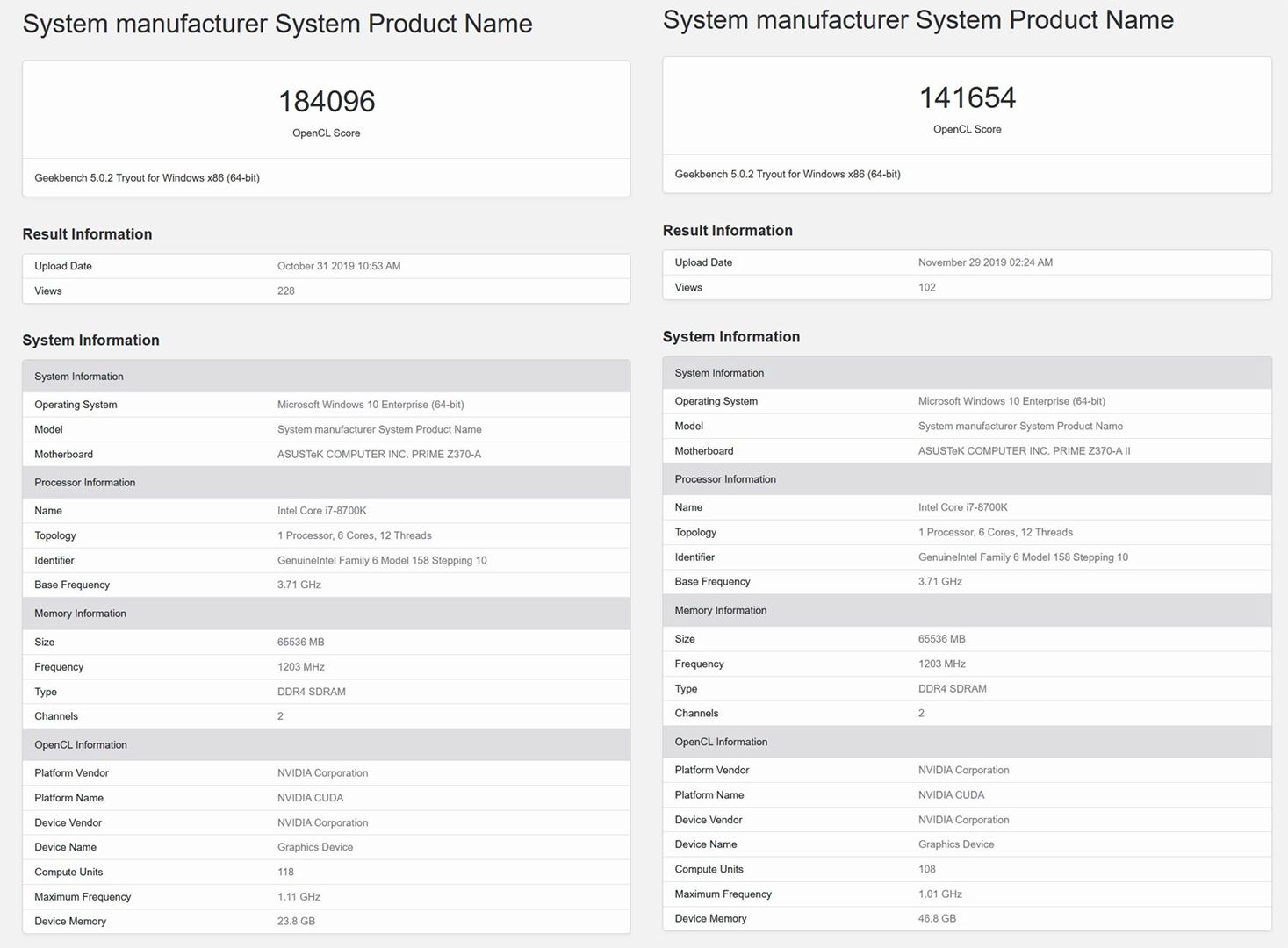Select Device Memory value 46.8 GB
The height and width of the screenshot is (948, 1288).
click(x=937, y=918)
